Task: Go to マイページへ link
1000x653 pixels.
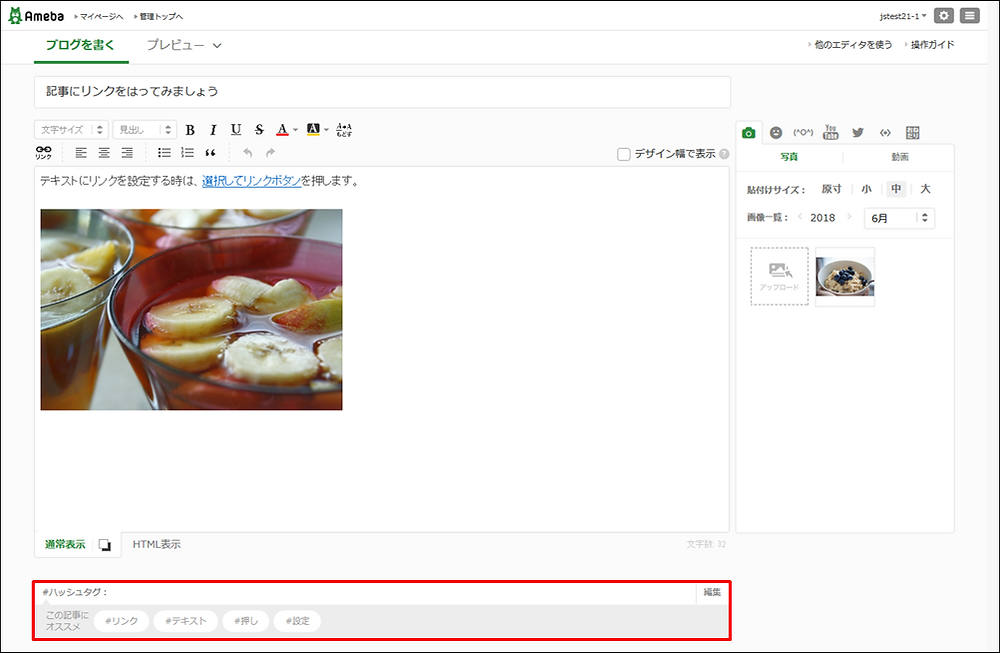Action: tap(99, 17)
